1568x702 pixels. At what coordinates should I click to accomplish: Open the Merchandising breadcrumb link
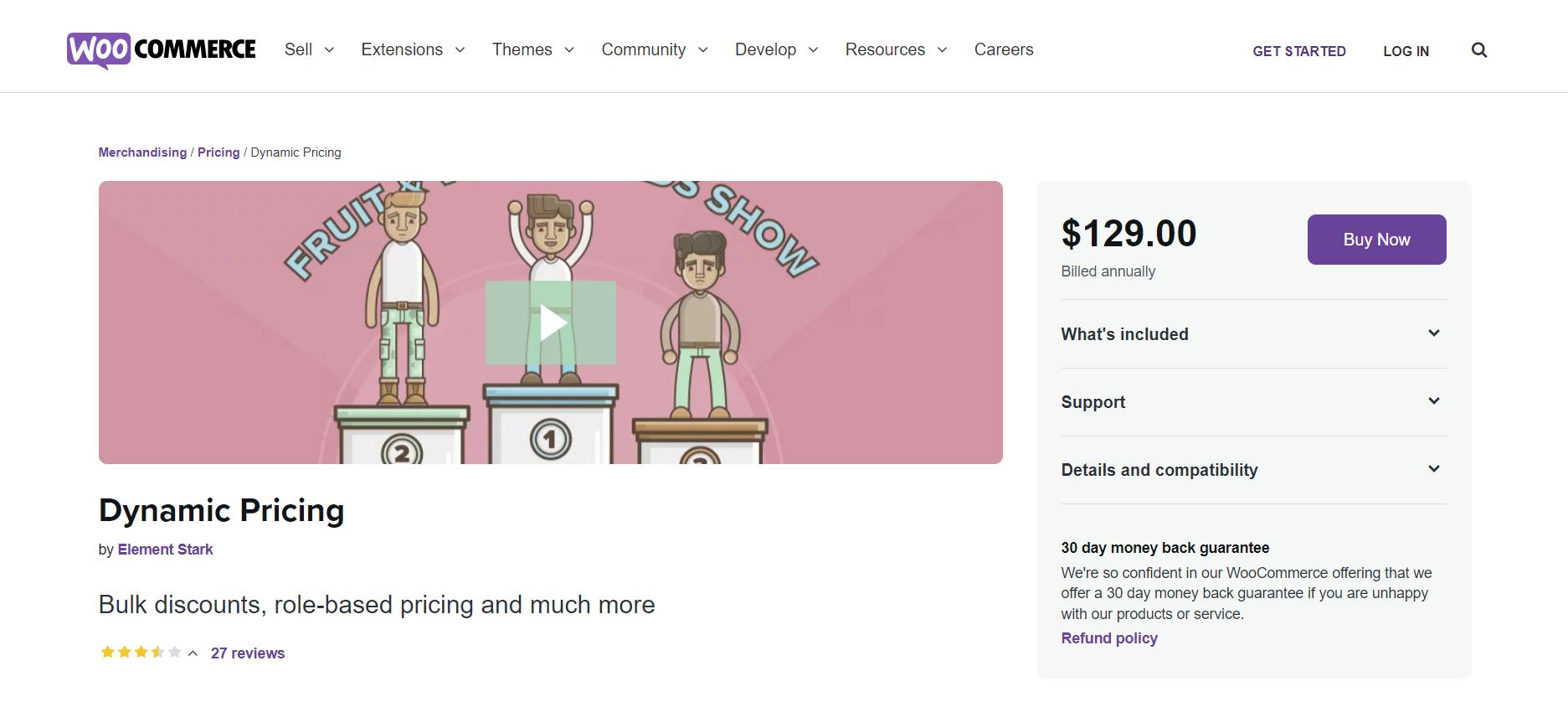pos(142,152)
